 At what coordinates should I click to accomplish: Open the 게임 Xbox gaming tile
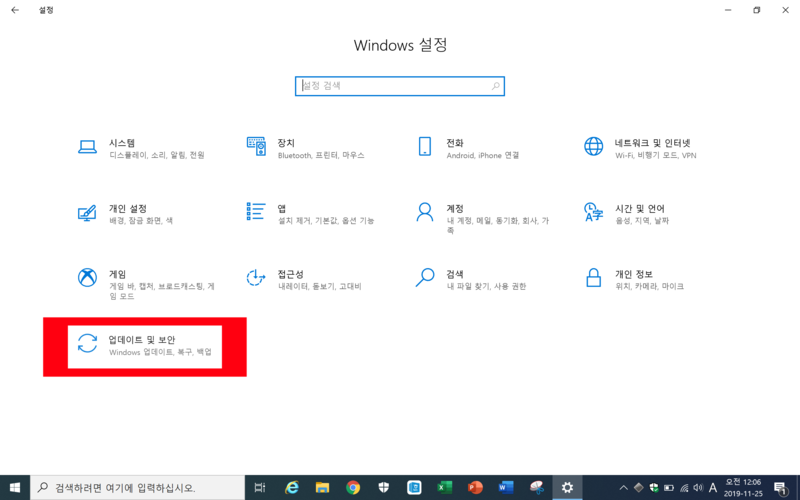click(146, 284)
